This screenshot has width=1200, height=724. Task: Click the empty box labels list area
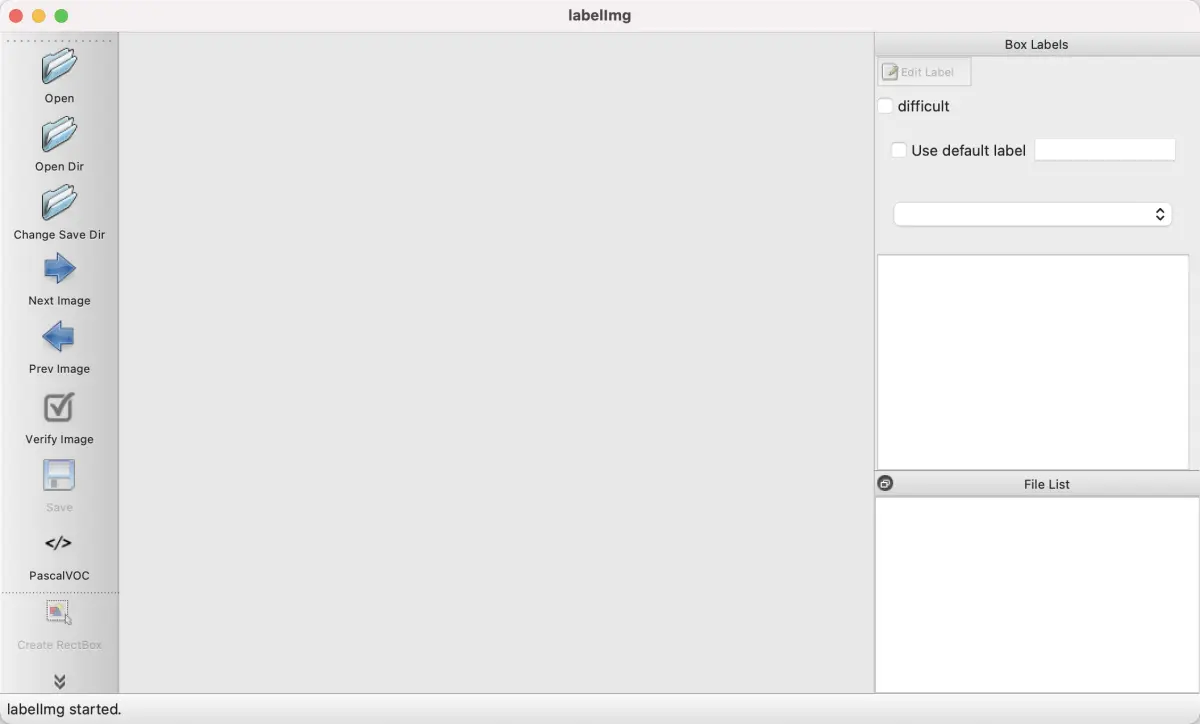(1032, 360)
